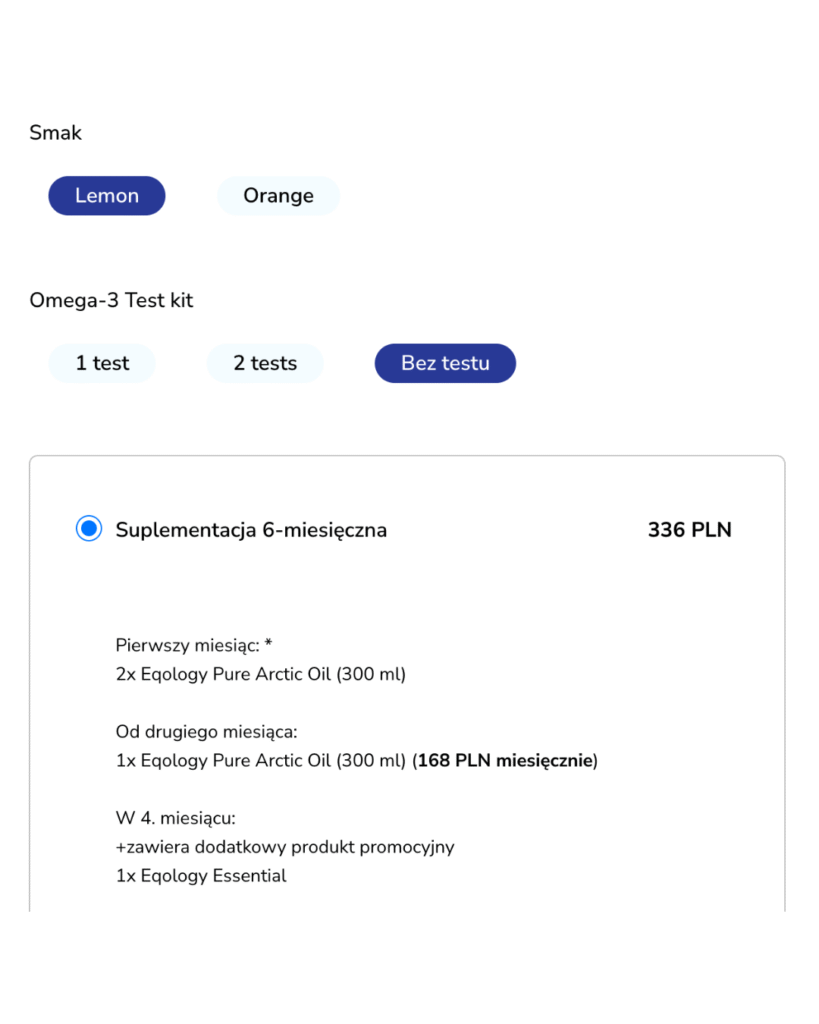The height and width of the screenshot is (1024, 819).
Task: Click the Omega-3 Test kit heading
Action: pos(111,300)
